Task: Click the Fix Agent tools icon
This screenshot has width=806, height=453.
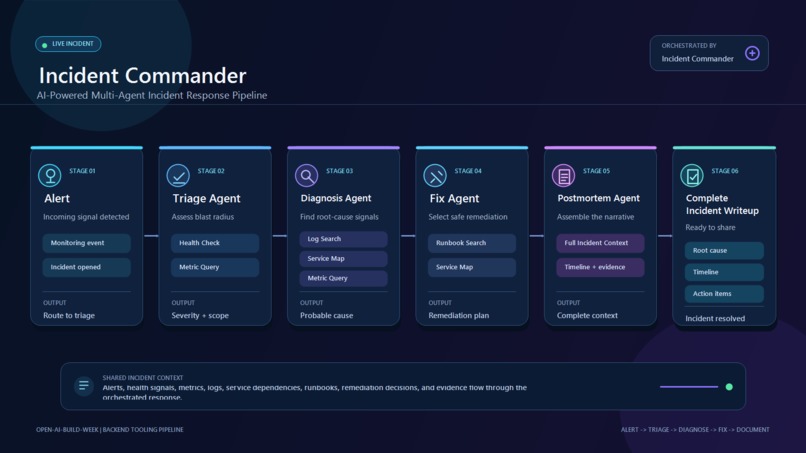Action: (435, 176)
